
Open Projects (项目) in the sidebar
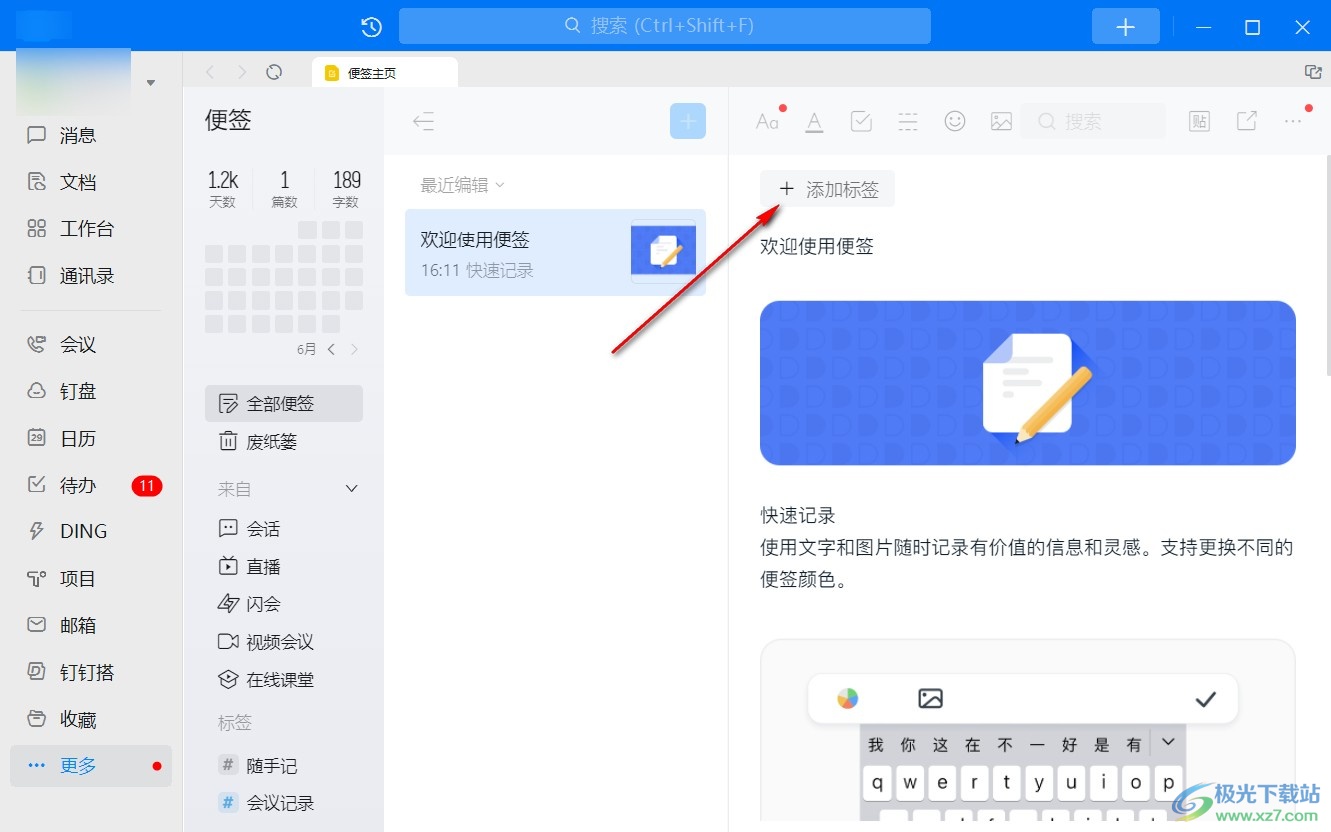pos(91,579)
